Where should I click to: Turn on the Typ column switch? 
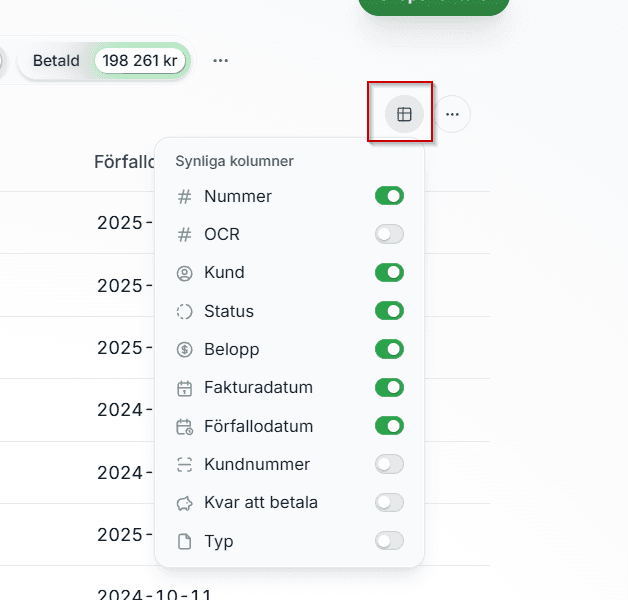coord(389,541)
